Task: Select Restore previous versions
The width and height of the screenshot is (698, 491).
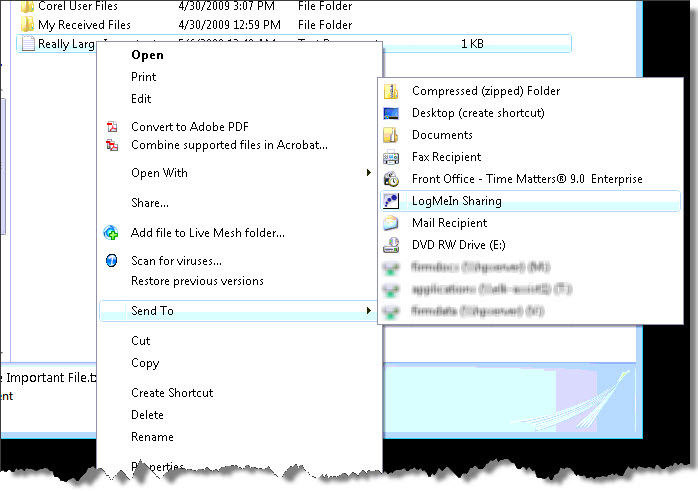Action: tap(197, 281)
